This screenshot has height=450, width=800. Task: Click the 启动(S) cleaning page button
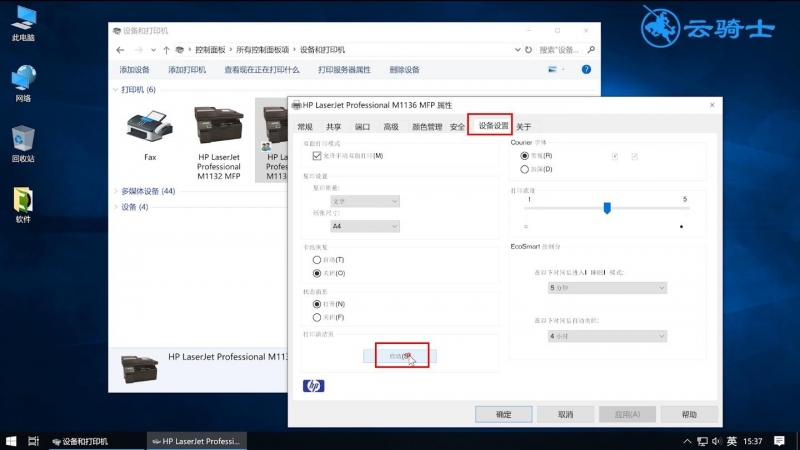point(400,356)
